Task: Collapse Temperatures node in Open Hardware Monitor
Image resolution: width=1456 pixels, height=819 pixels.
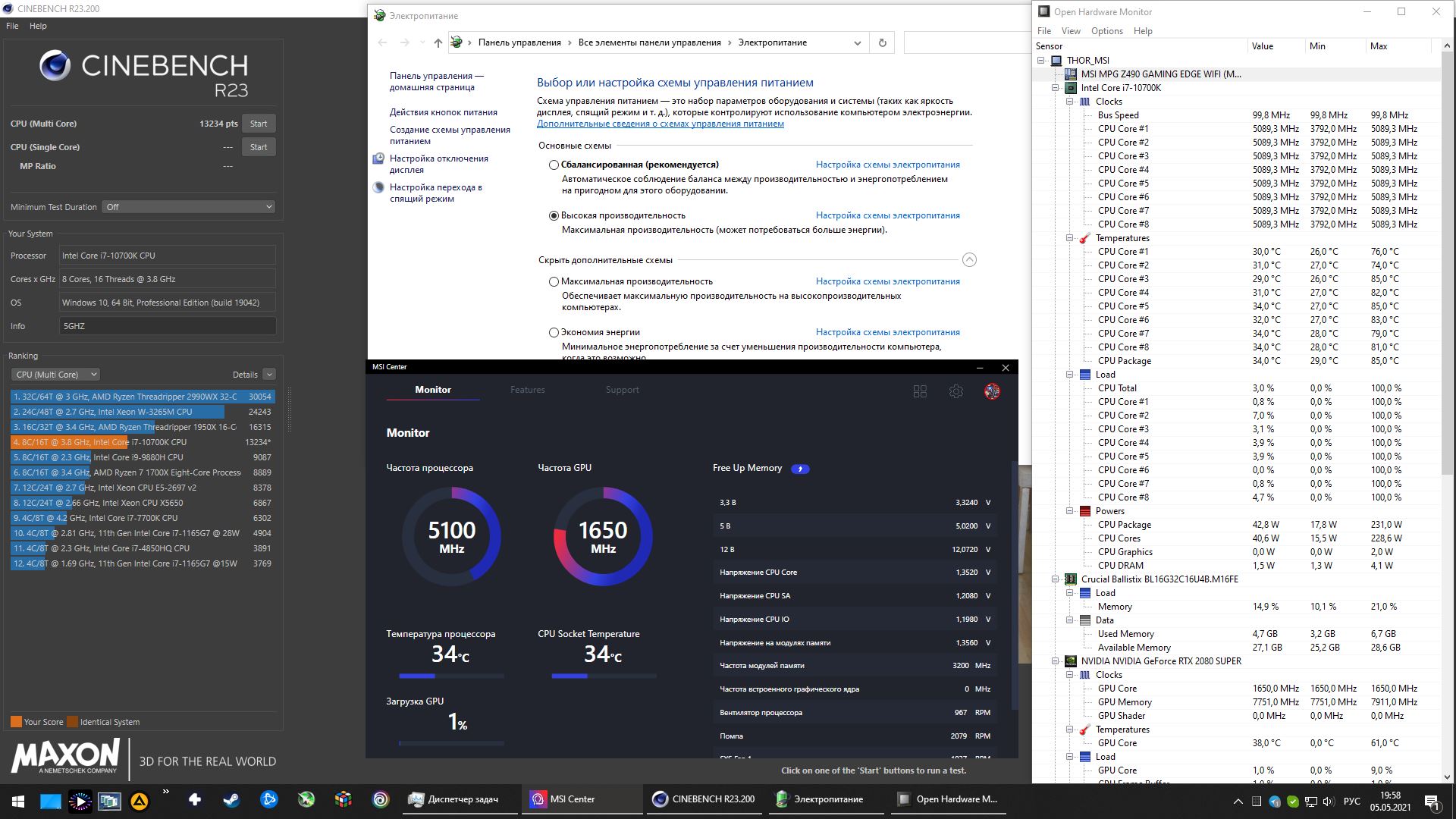Action: pos(1070,238)
